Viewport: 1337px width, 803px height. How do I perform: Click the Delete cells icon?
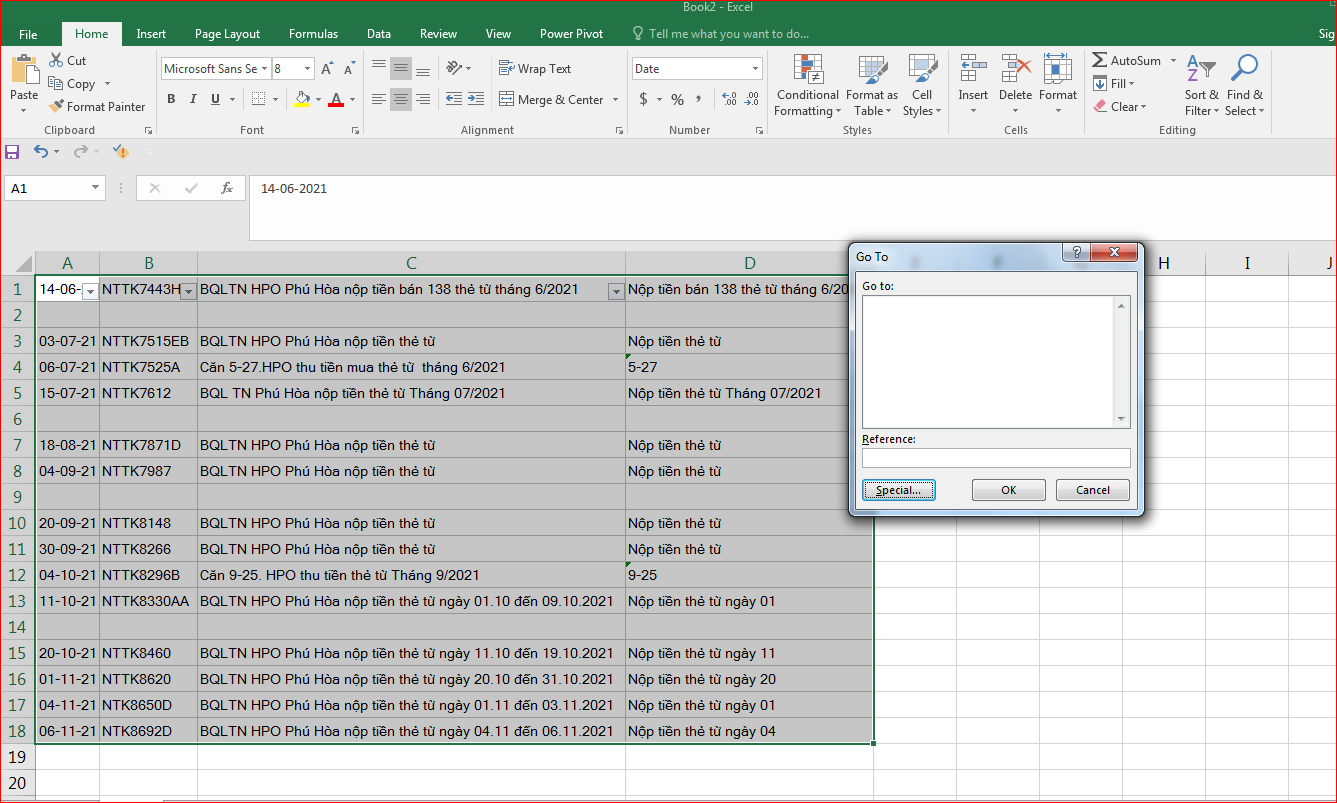pyautogui.click(x=1015, y=68)
